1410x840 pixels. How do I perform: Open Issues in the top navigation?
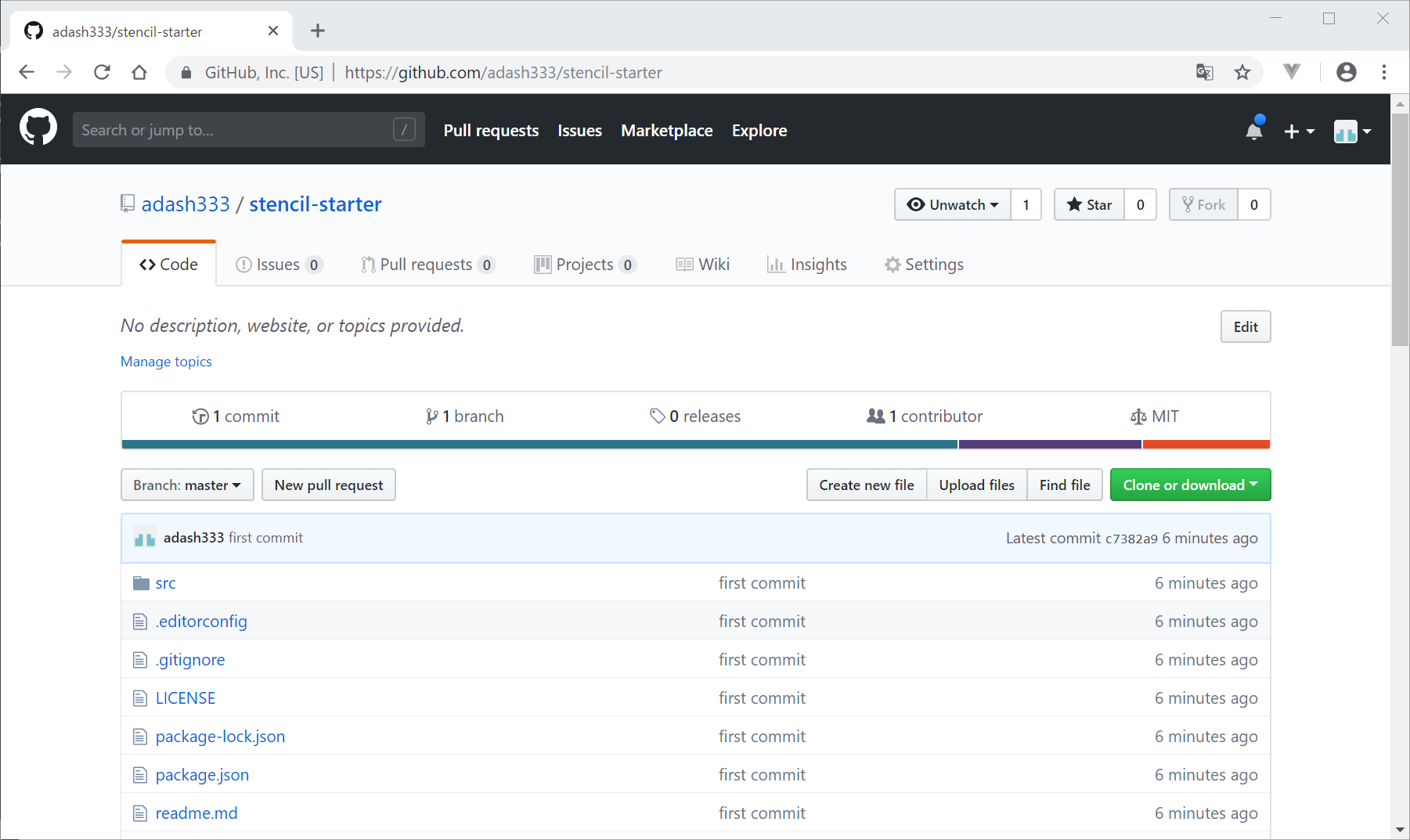click(580, 131)
